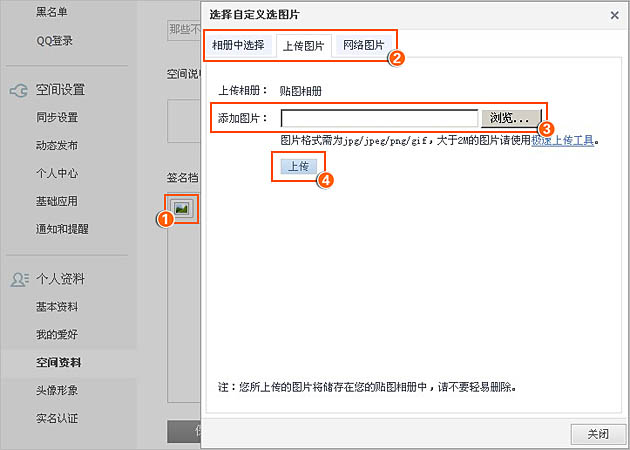Close the 选择自定义选图片 dialog with X
Screen dimensions: 630x450
[x=612, y=15]
